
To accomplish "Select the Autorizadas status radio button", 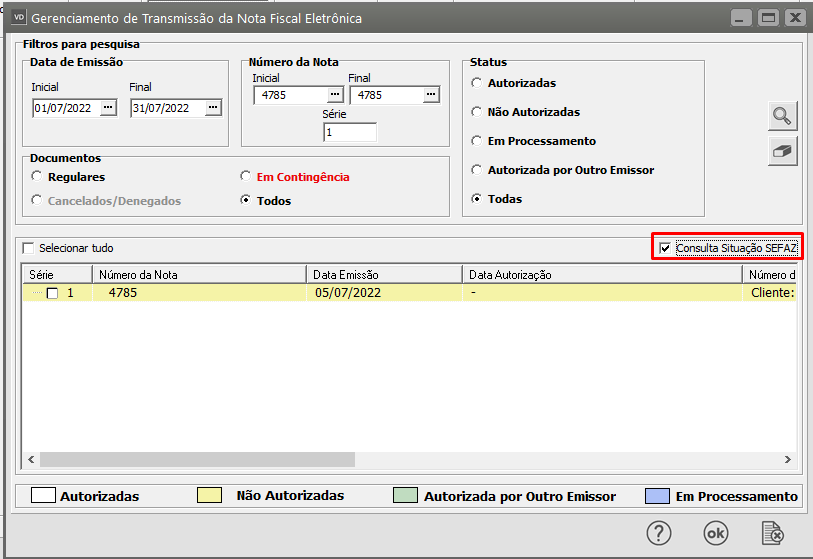I will 477,83.
